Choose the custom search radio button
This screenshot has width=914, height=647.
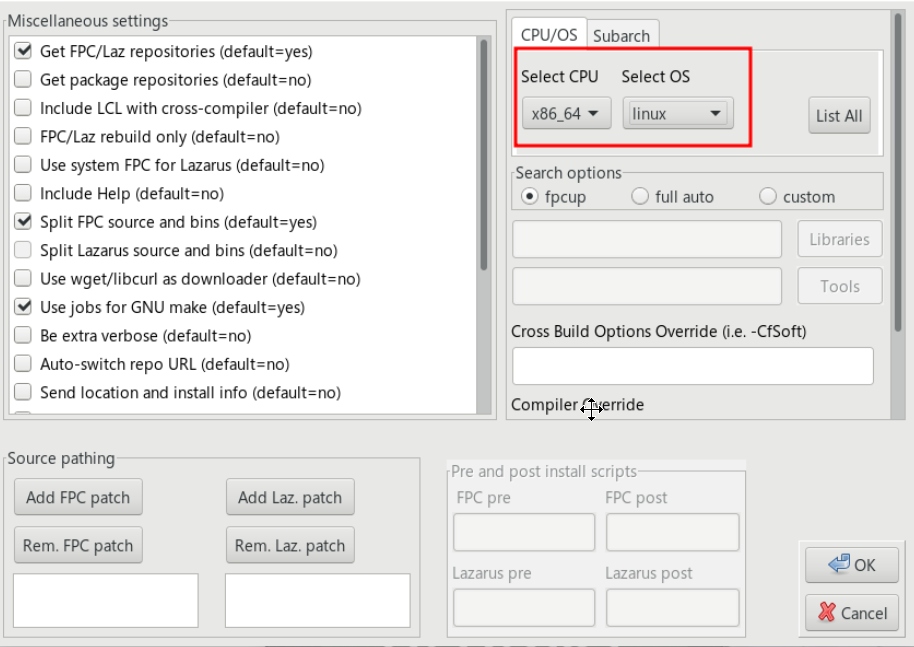(x=768, y=197)
